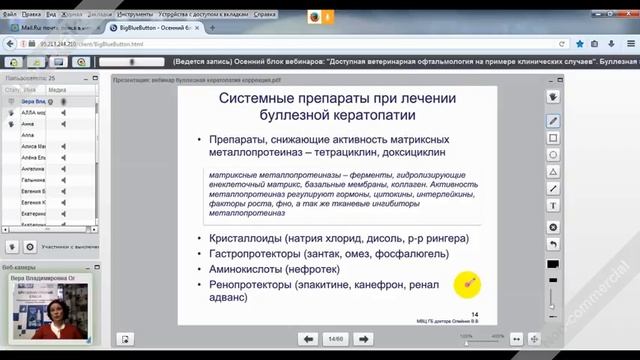This screenshot has width=640, height=360.
Task: Click Вера Влад. webcam icon in list
Action: (x=51, y=102)
